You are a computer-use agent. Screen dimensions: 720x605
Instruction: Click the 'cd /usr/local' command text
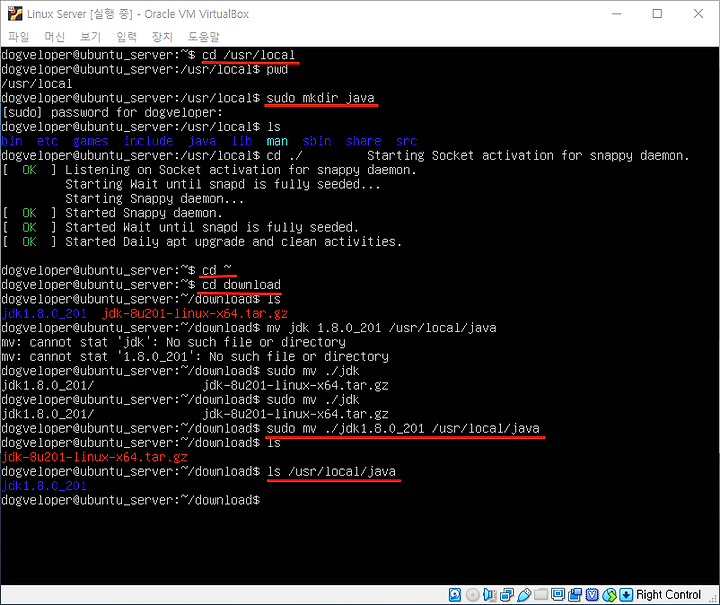[248, 55]
